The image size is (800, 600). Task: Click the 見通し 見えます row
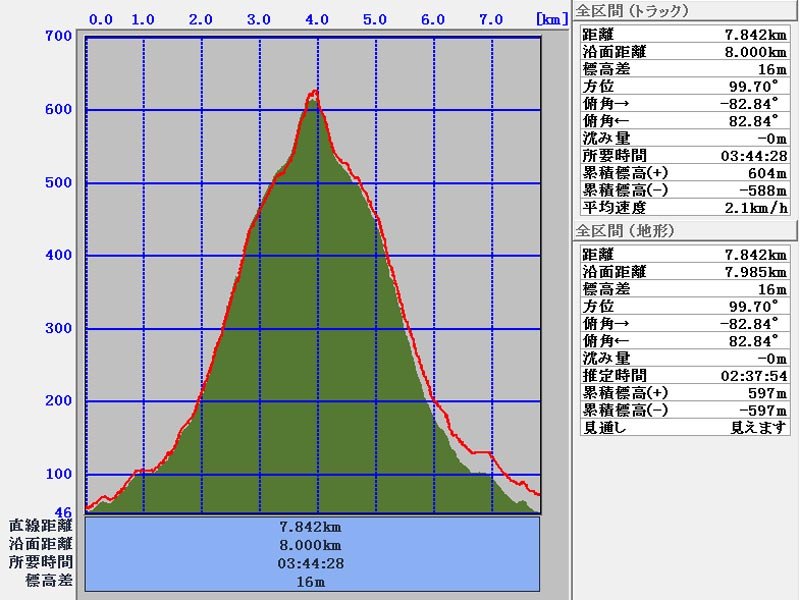click(684, 427)
